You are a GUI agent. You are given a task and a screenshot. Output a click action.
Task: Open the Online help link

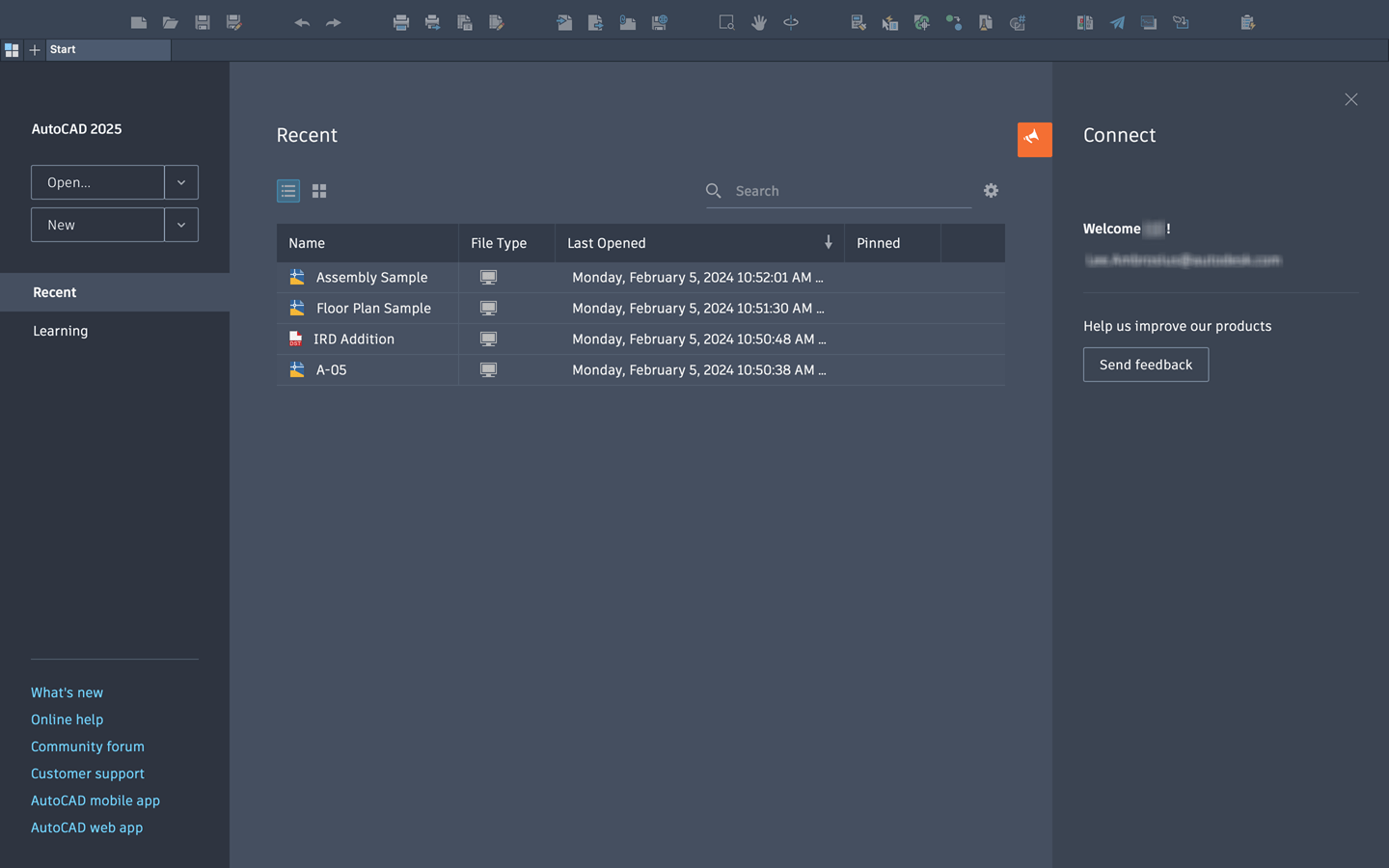67,719
